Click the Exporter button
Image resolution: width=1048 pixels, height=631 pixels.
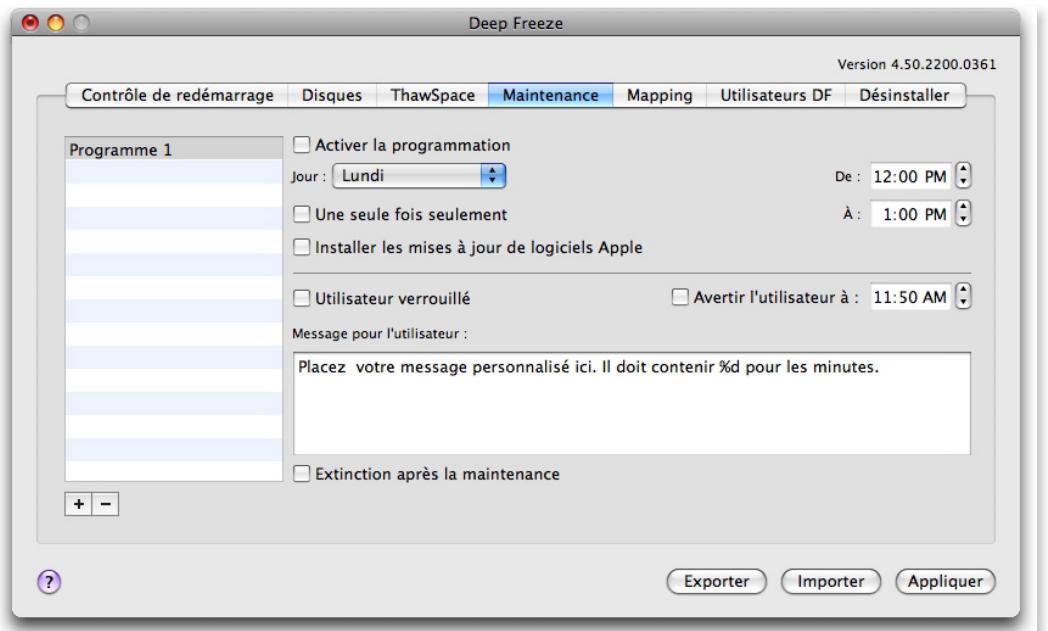click(716, 582)
